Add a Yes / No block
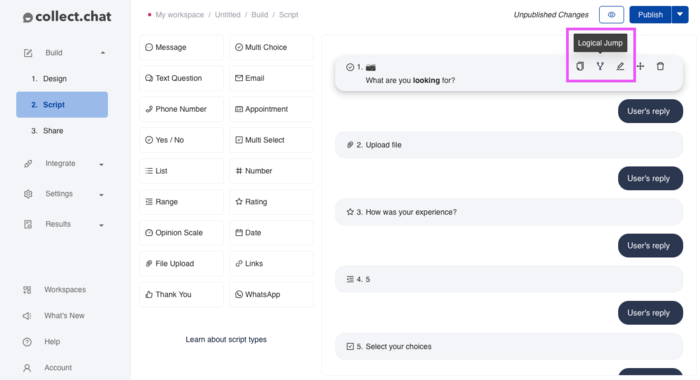This screenshot has height=380, width=700. pos(181,140)
